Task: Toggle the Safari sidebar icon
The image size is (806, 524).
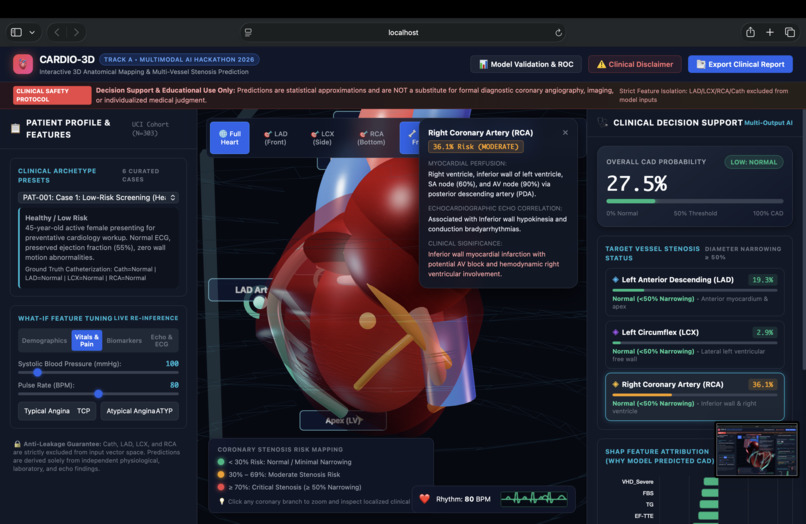Action: pos(16,32)
